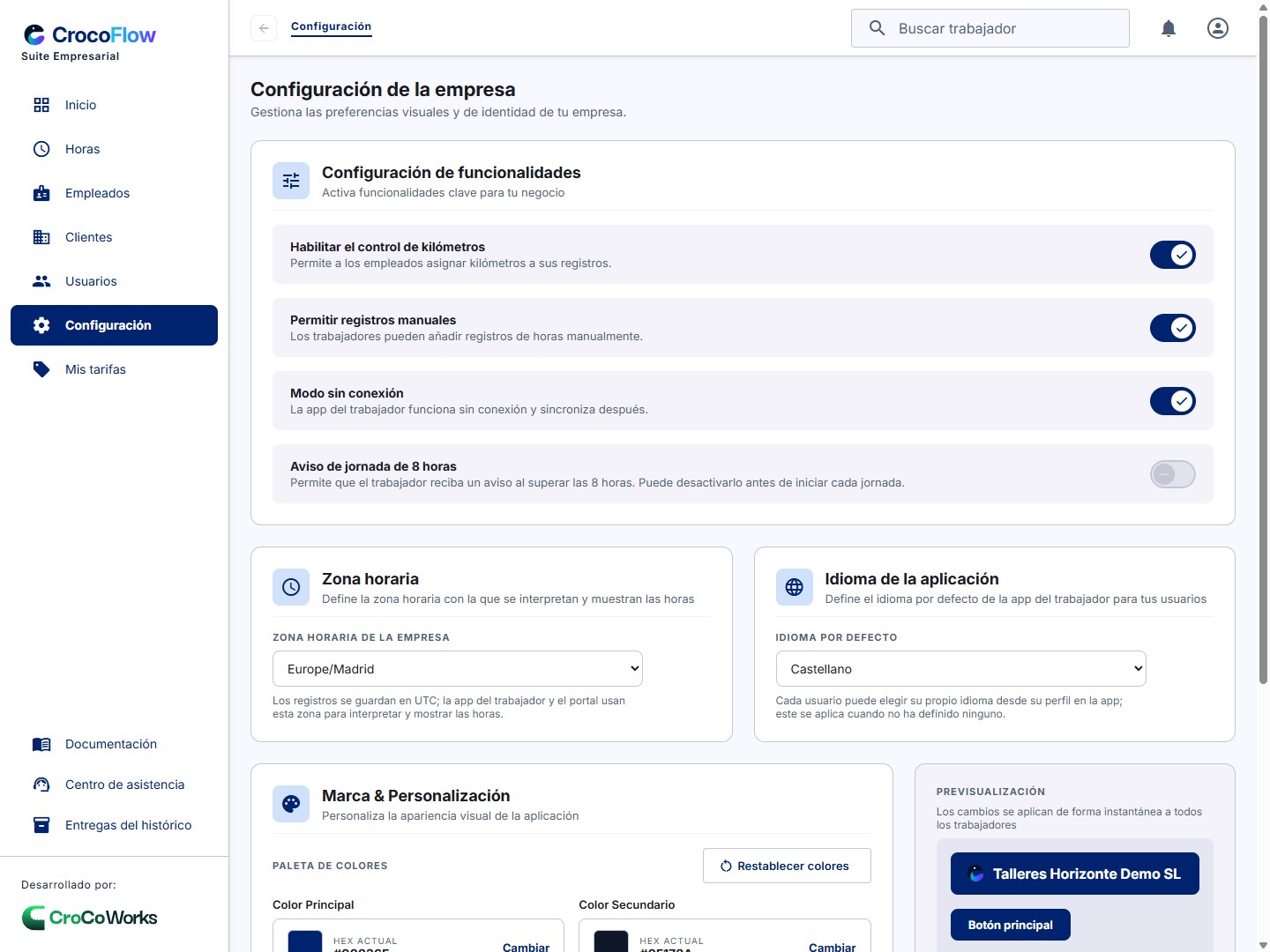Click the Color Principal swatch
1270x952 pixels.
(x=305, y=941)
